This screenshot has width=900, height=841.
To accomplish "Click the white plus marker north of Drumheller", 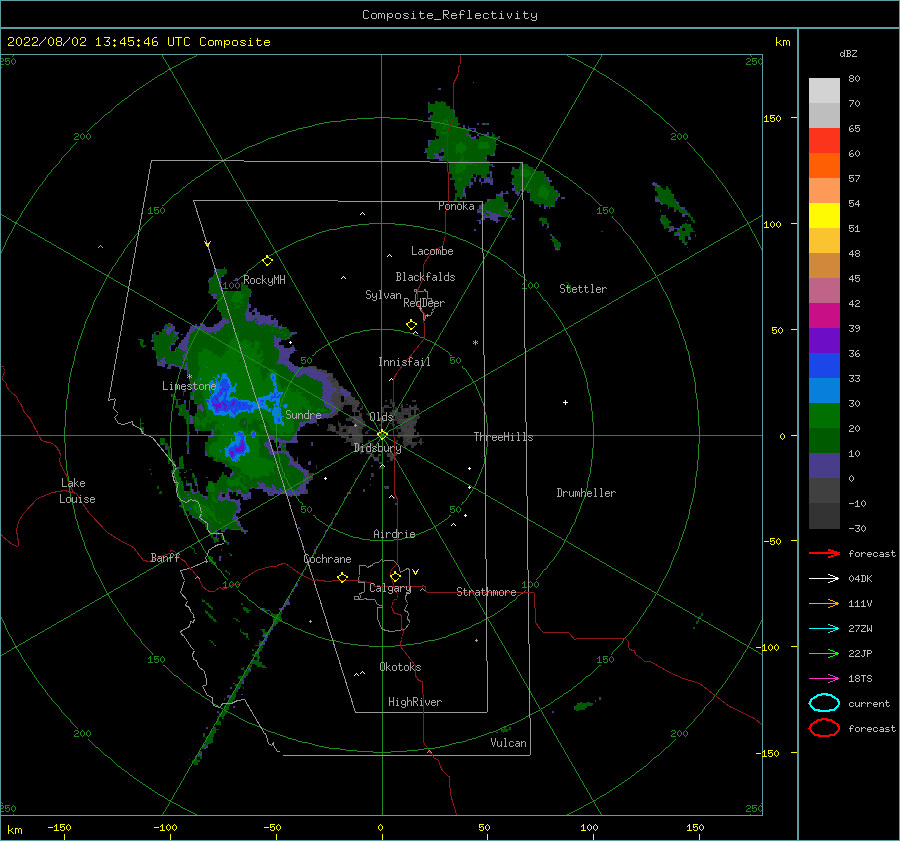I will [x=565, y=402].
